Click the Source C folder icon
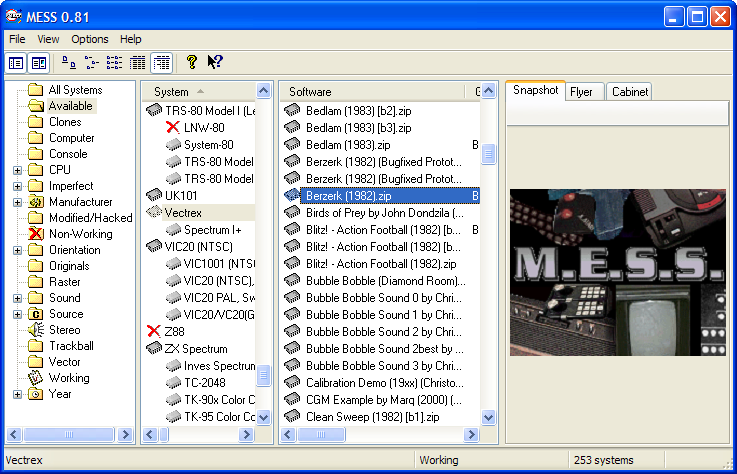Image resolution: width=737 pixels, height=474 pixels. click(x=36, y=314)
